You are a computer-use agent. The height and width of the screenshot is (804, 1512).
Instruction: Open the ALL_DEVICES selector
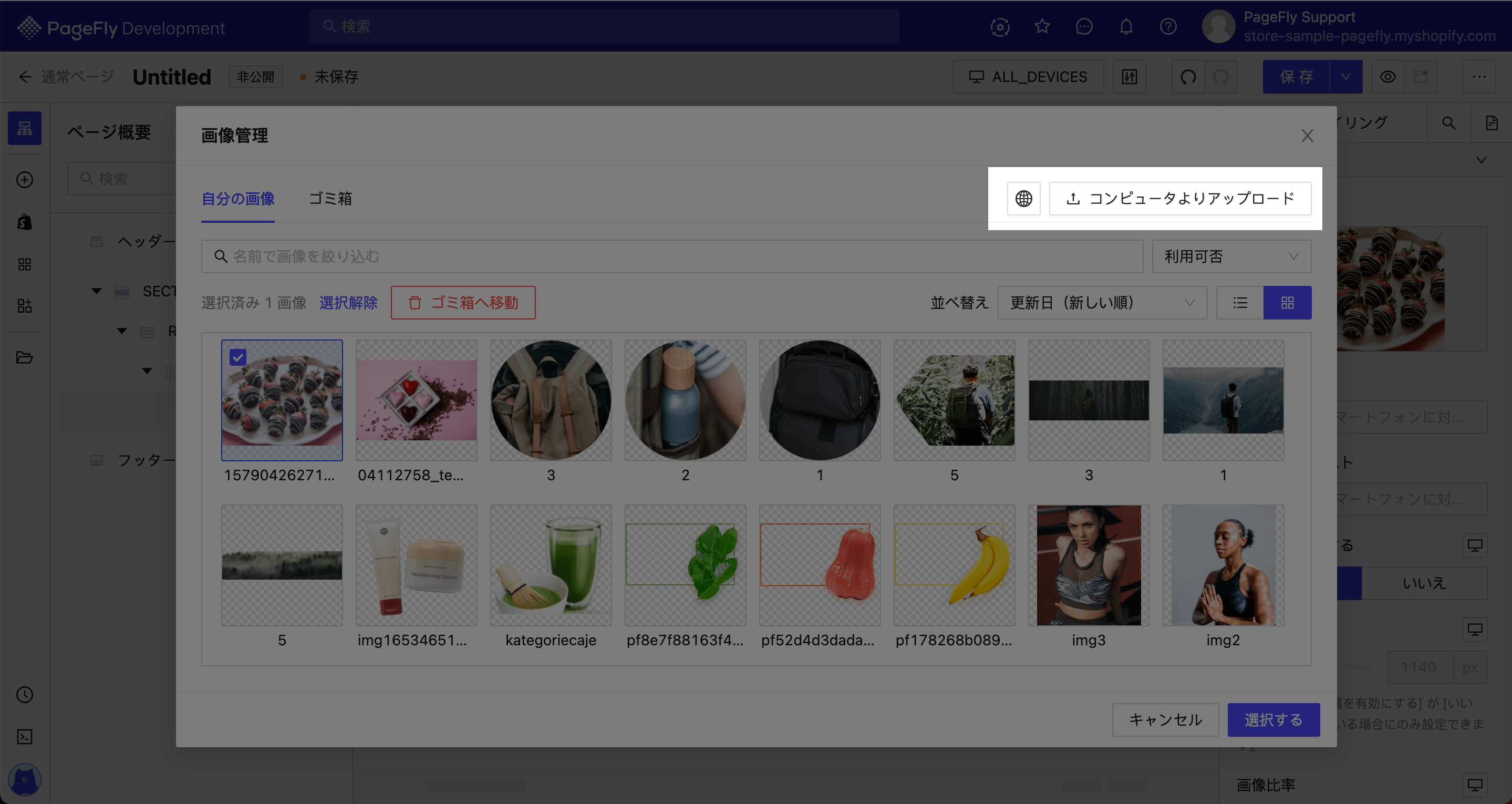[1027, 77]
